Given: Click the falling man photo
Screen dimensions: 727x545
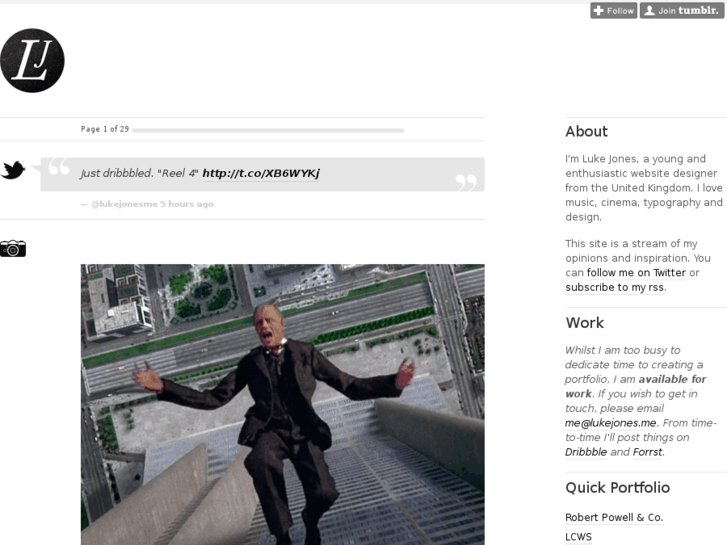Looking at the screenshot, I should tap(283, 404).
